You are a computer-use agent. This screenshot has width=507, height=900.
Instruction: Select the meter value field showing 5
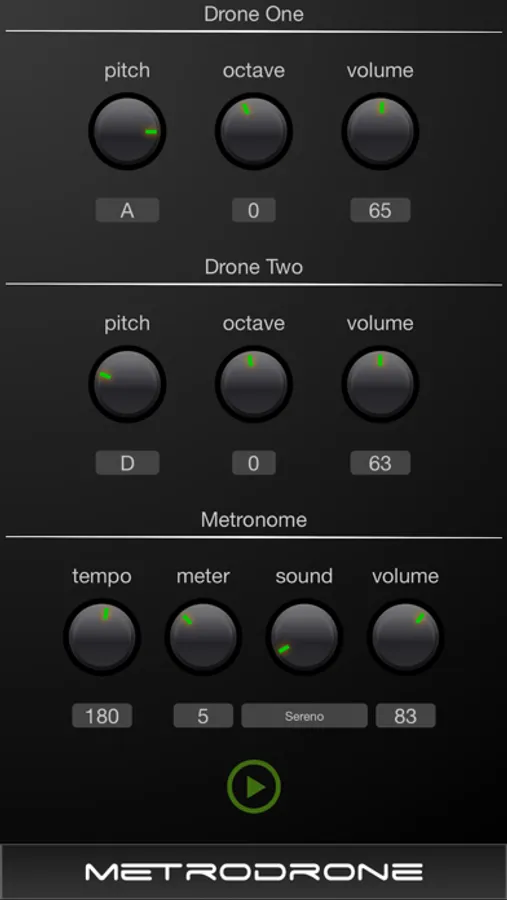[x=203, y=716]
